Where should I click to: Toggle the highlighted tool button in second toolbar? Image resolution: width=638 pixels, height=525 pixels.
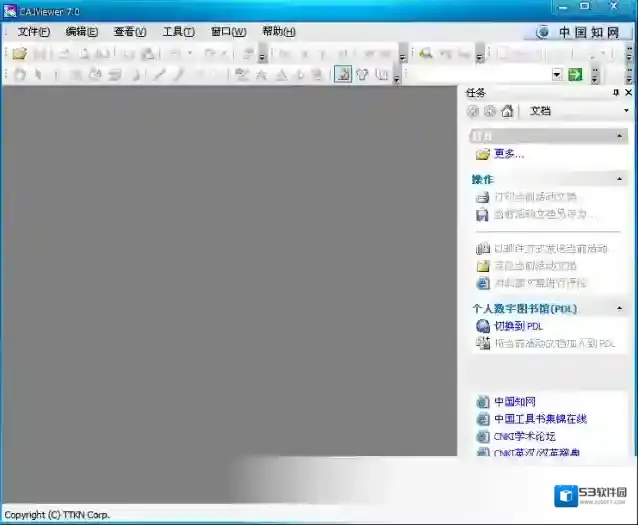click(x=343, y=75)
